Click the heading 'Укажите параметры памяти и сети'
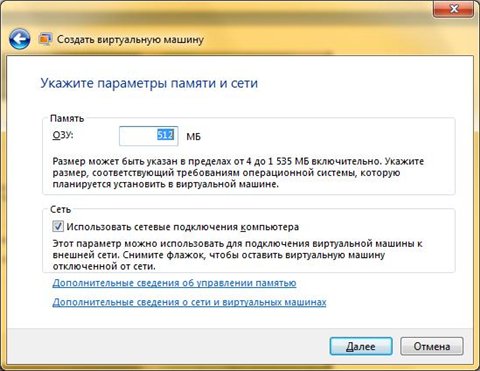The width and height of the screenshot is (480, 371). (x=149, y=83)
